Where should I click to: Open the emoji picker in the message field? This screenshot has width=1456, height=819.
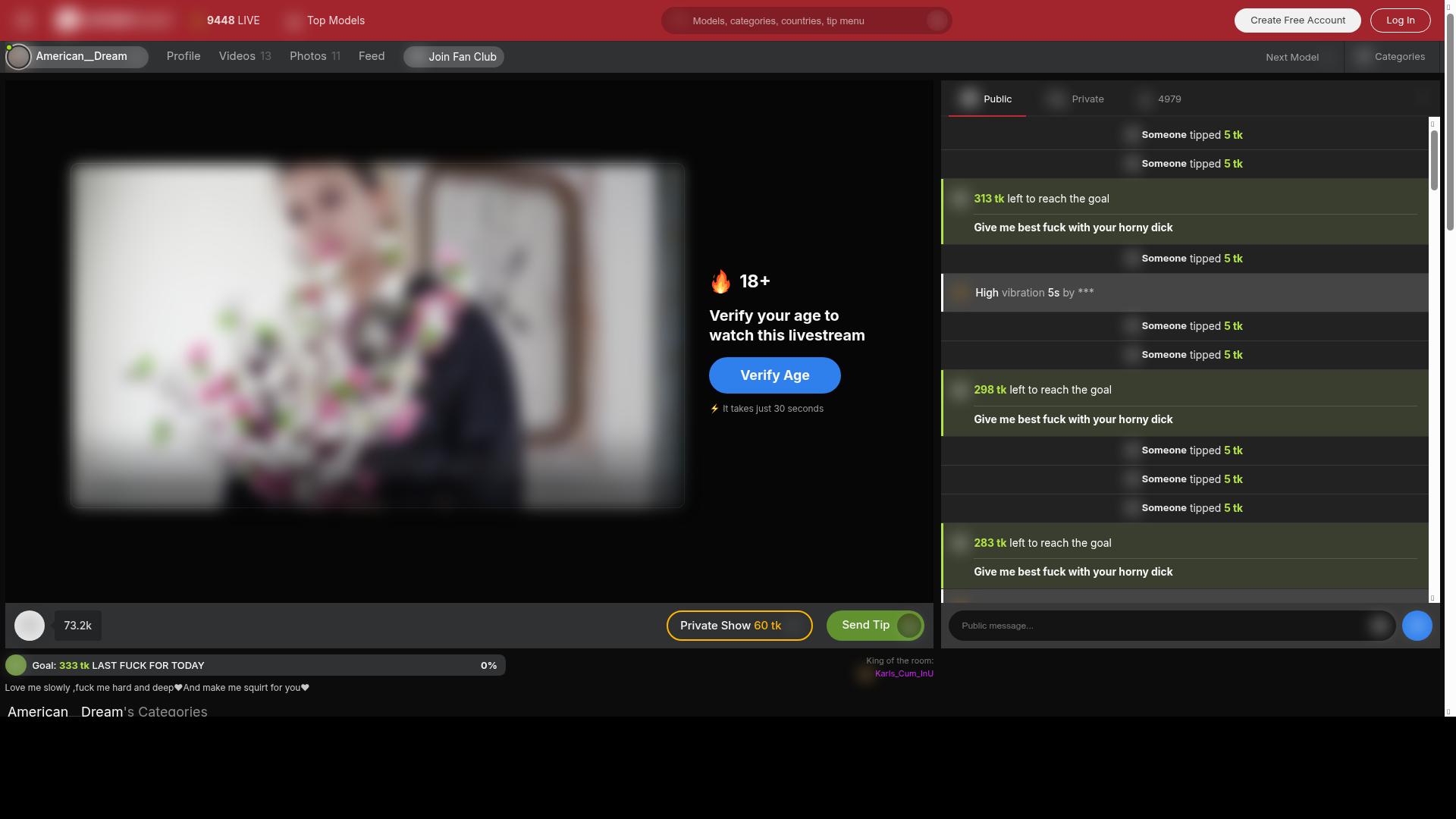(1379, 626)
